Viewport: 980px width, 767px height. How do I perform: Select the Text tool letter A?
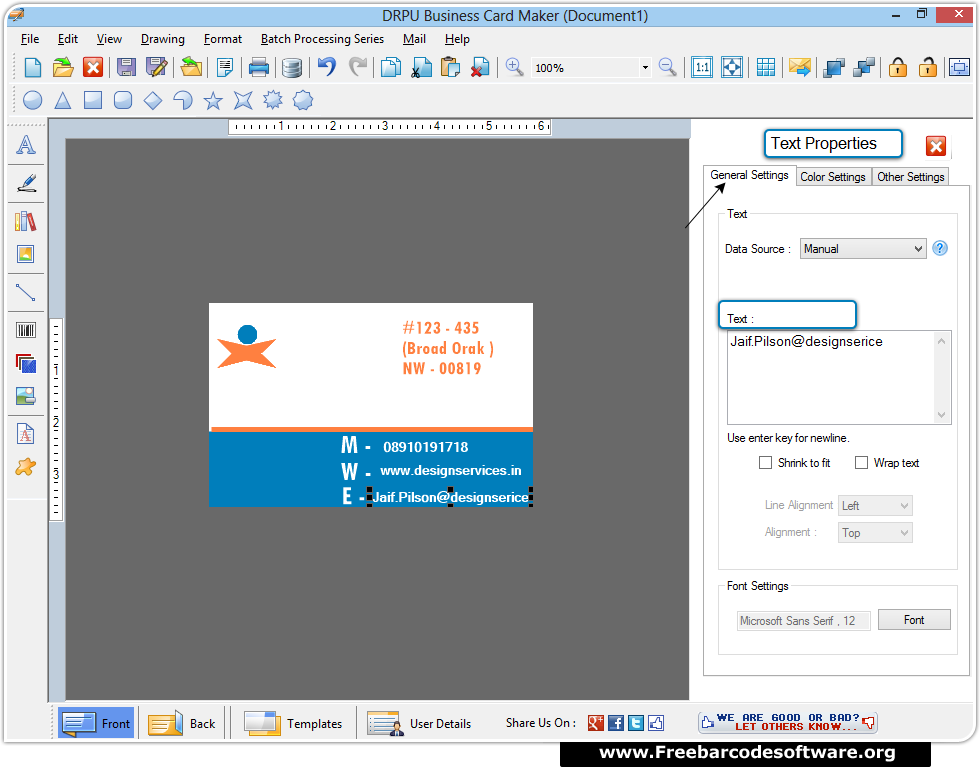[x=26, y=145]
